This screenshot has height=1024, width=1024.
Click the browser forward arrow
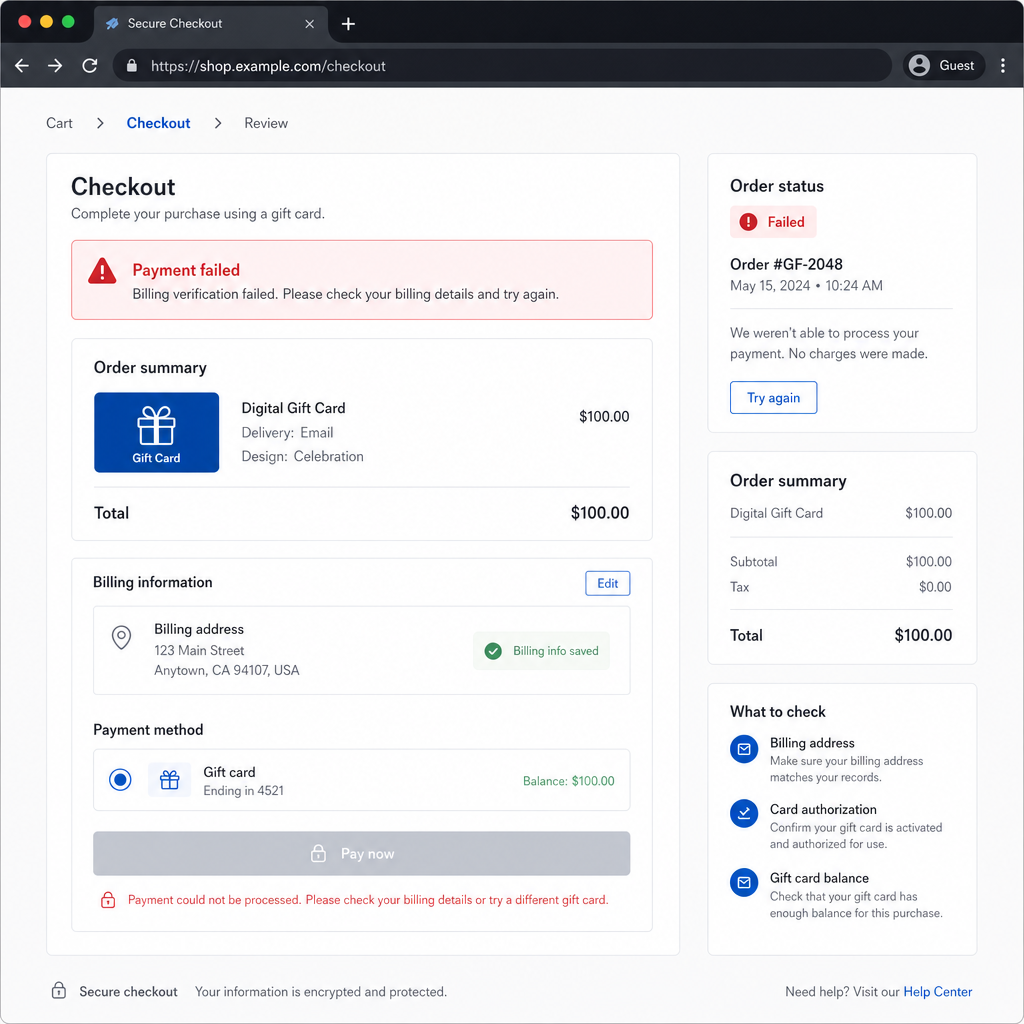pos(56,65)
